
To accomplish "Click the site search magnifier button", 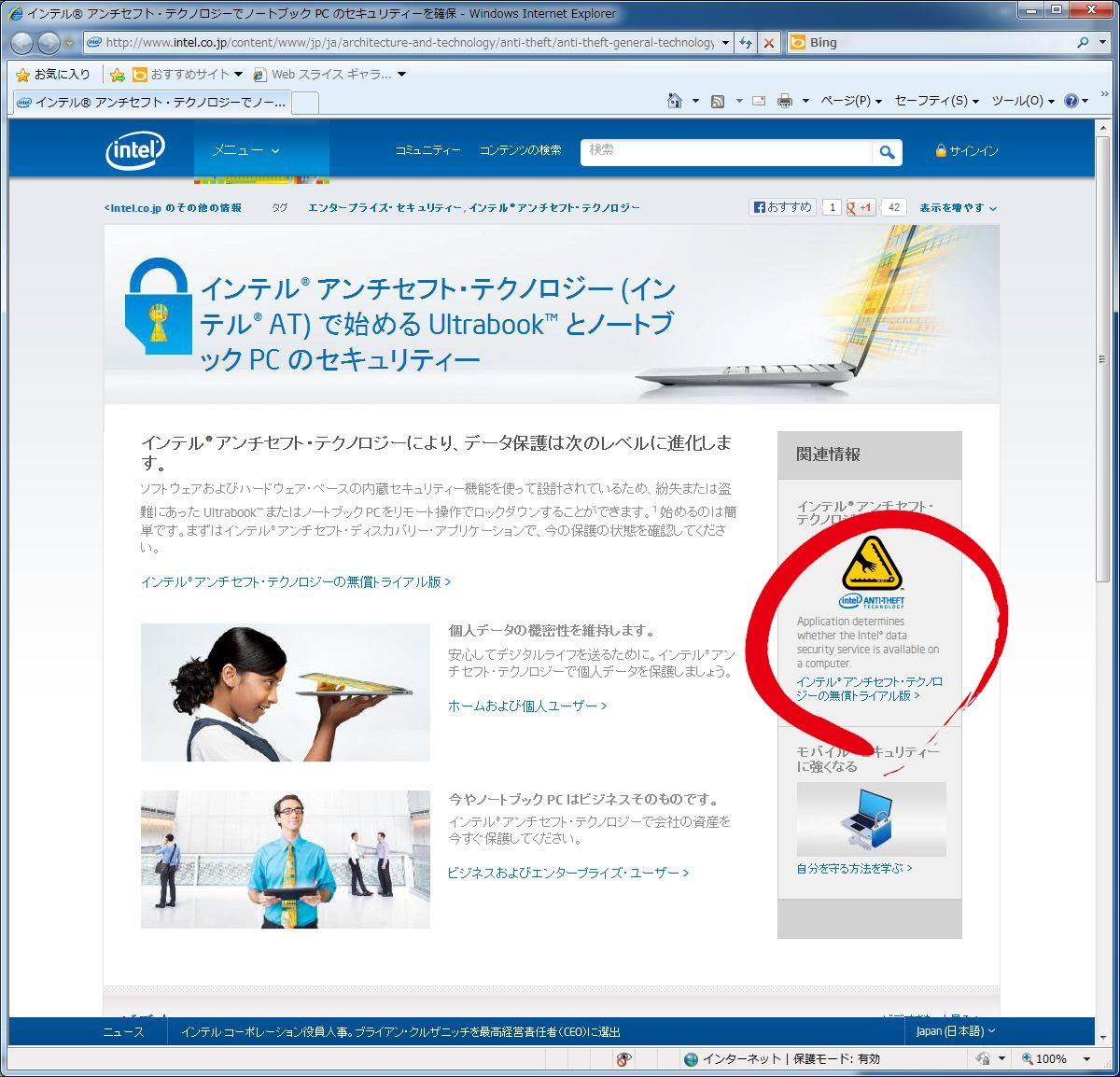I will pyautogui.click(x=887, y=152).
